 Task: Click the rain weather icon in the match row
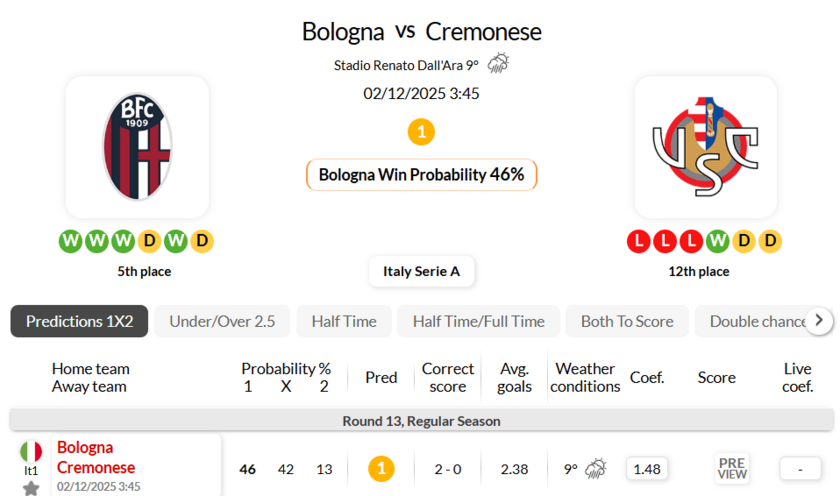(596, 468)
